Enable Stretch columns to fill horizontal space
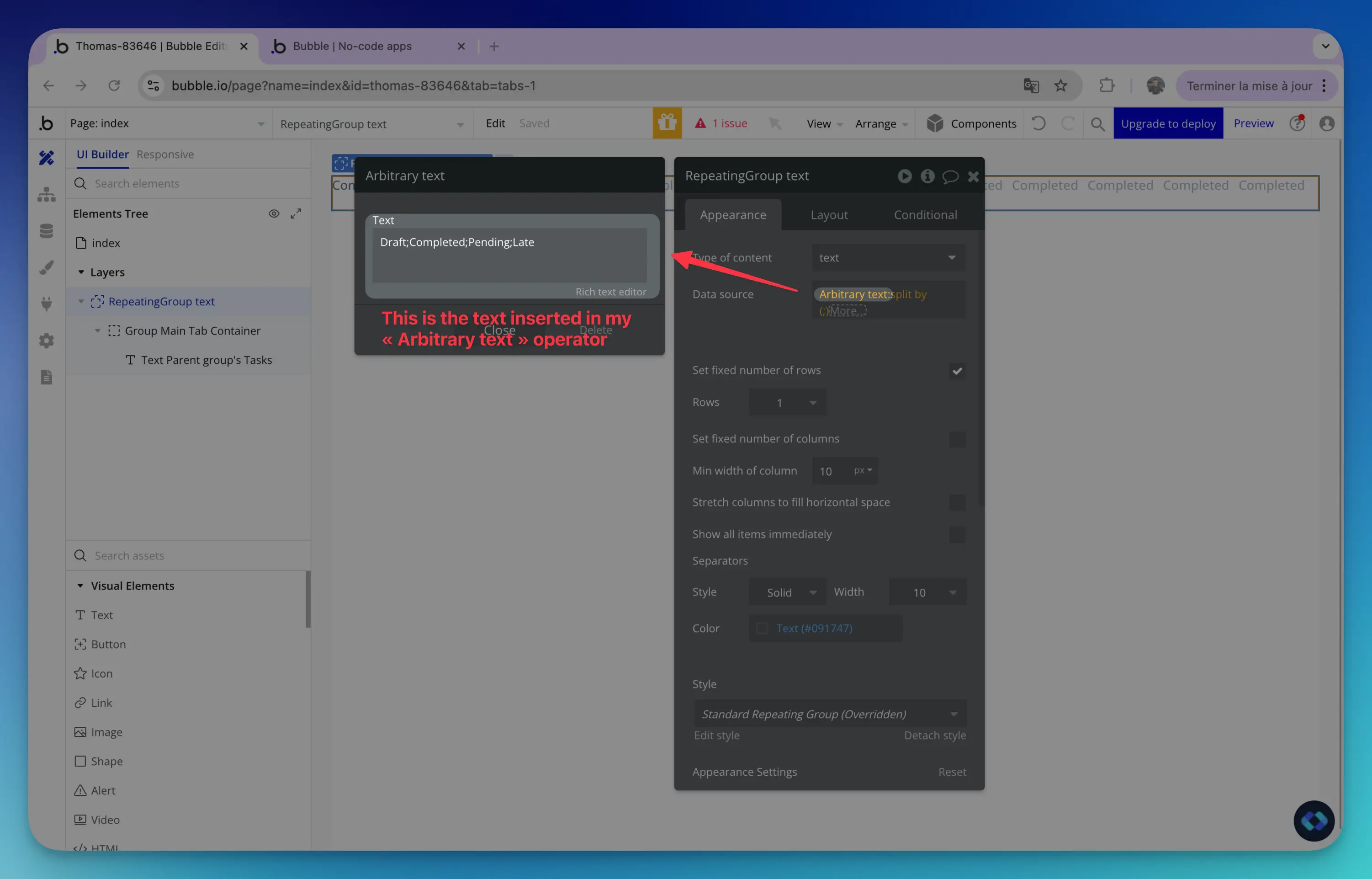Viewport: 1372px width, 879px height. pos(957,503)
